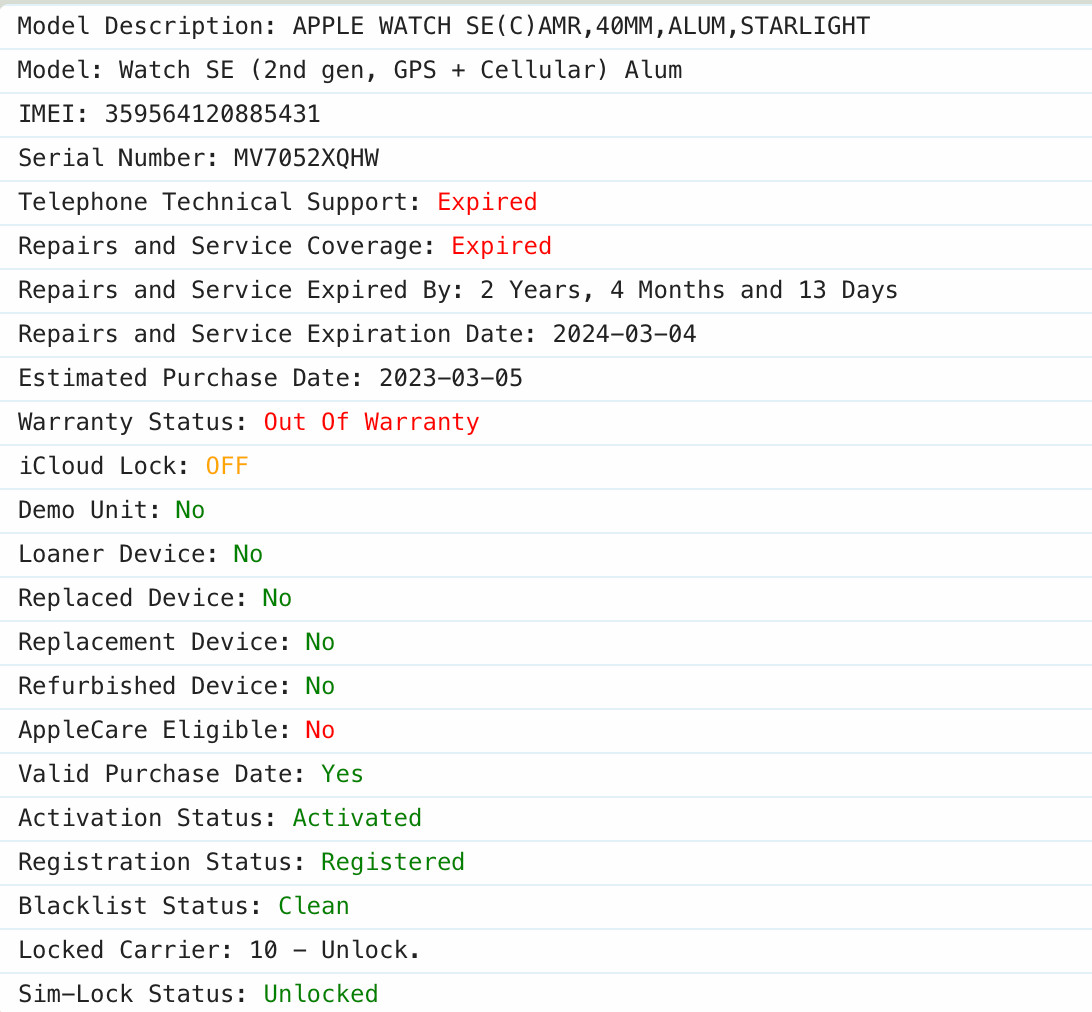Screen dimensions: 1092x1012
Task: Click the Estimated Purchase Date label
Action: (x=191, y=377)
